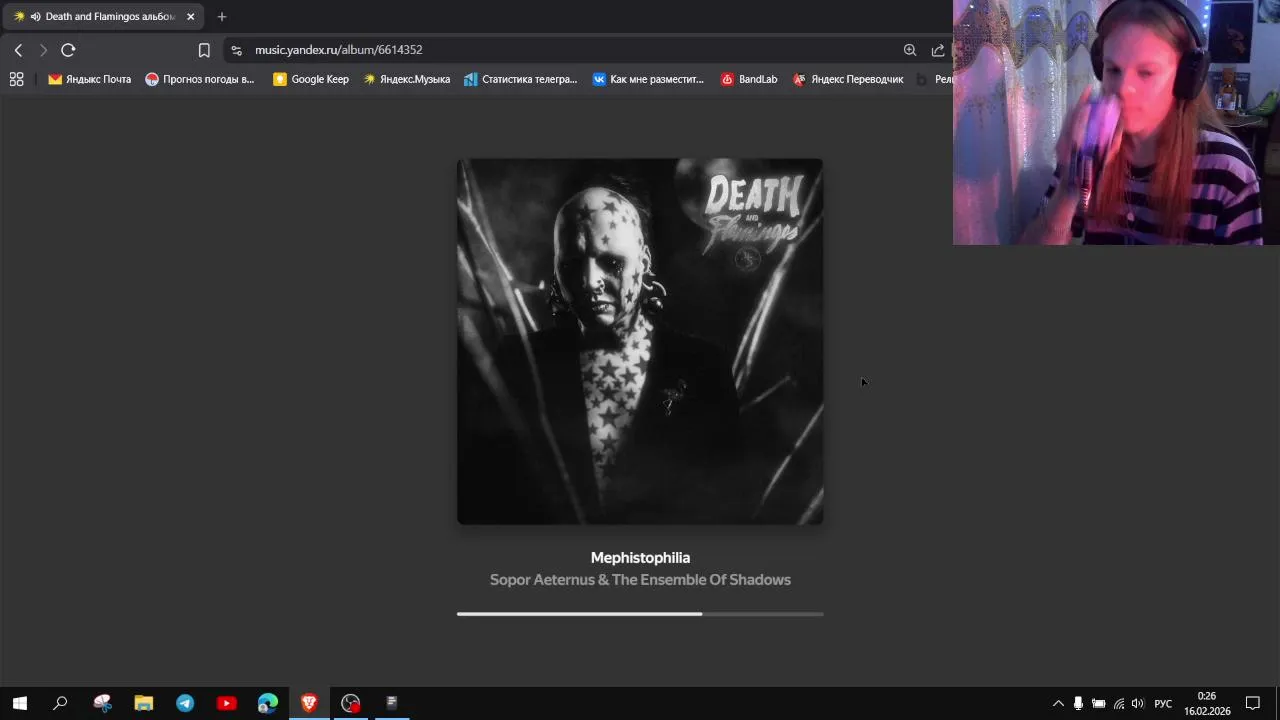Open the Яндекс Переводчик bookmark
This screenshot has height=720, width=1280.
[848, 79]
